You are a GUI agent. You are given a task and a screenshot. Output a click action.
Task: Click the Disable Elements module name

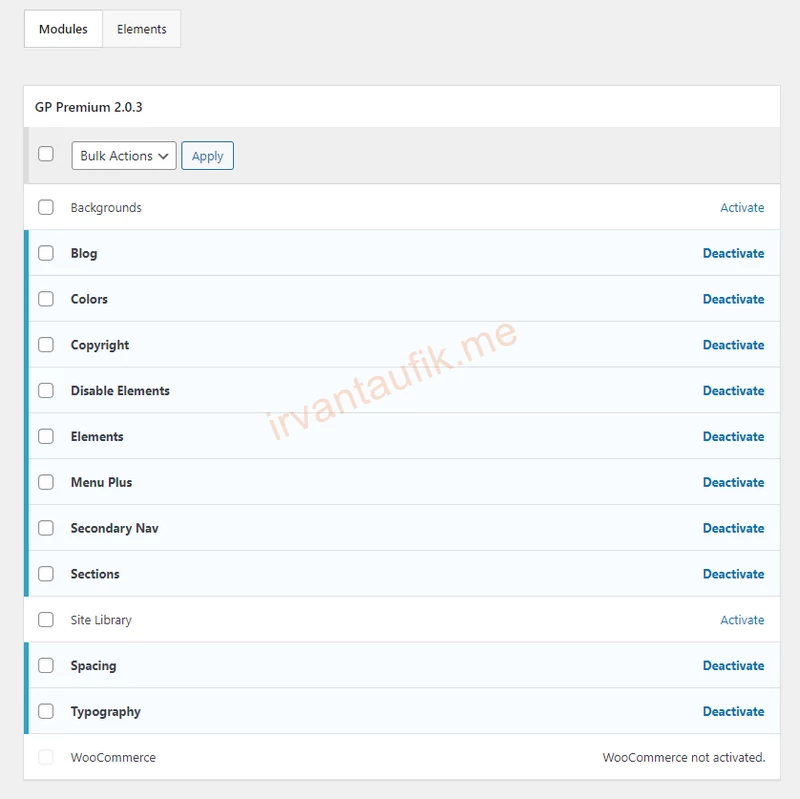tap(120, 391)
